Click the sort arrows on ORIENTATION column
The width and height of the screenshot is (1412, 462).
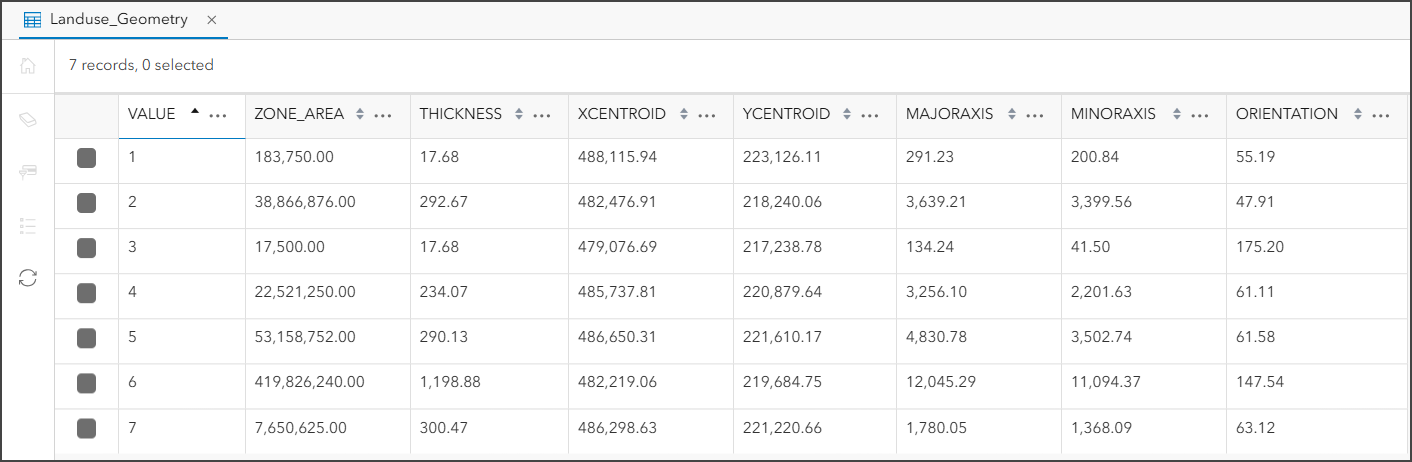click(x=1357, y=115)
